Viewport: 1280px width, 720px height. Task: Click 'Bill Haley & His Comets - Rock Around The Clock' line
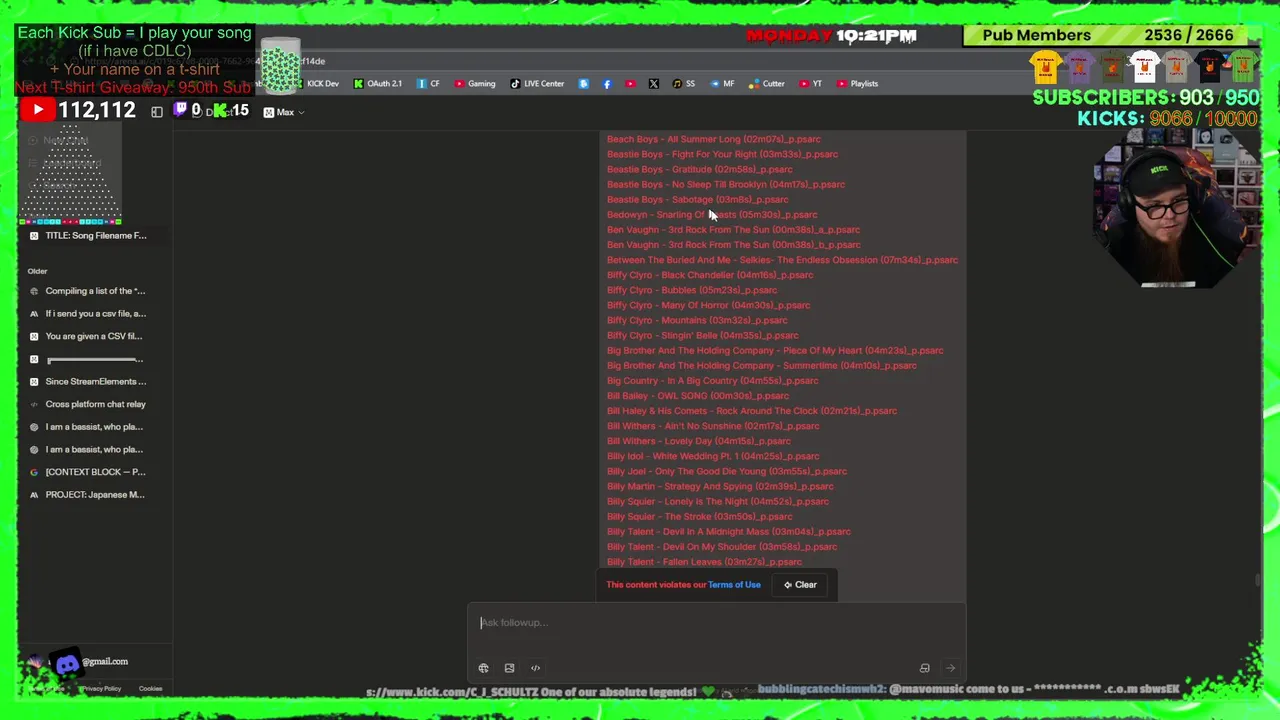coord(752,411)
